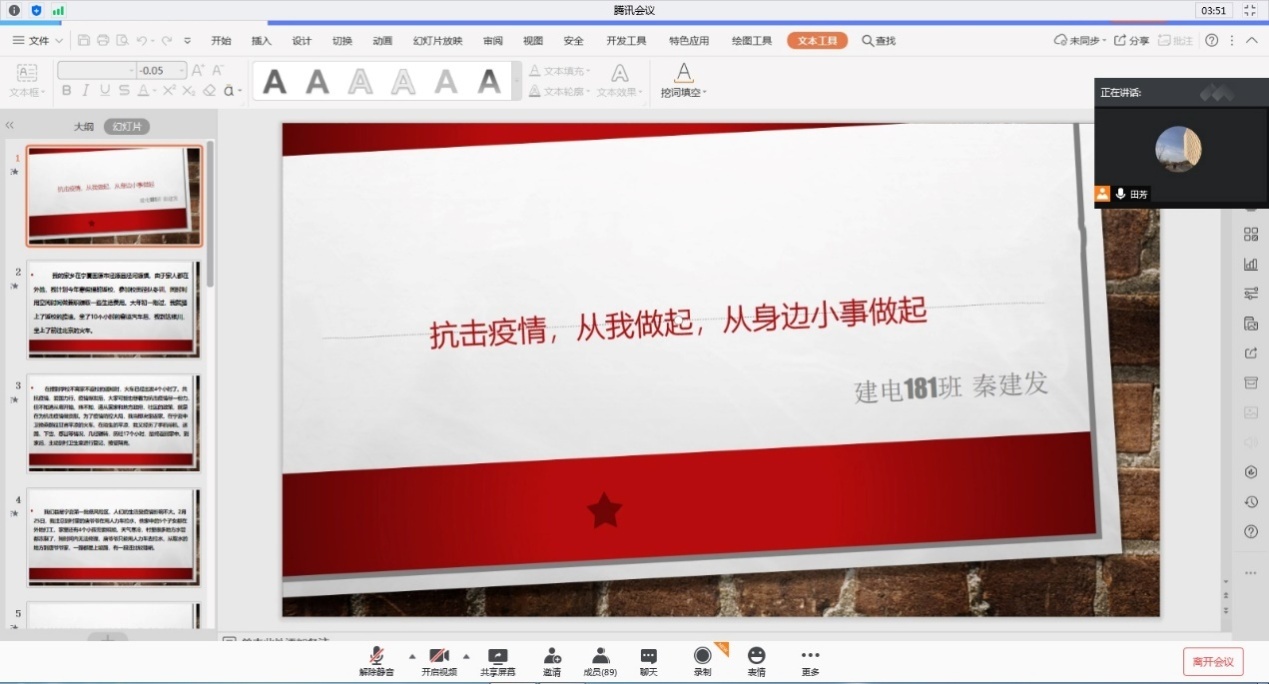The width and height of the screenshot is (1269, 684).
Task: Exit fullscreen using top-right collapse icon
Action: 1249,10
